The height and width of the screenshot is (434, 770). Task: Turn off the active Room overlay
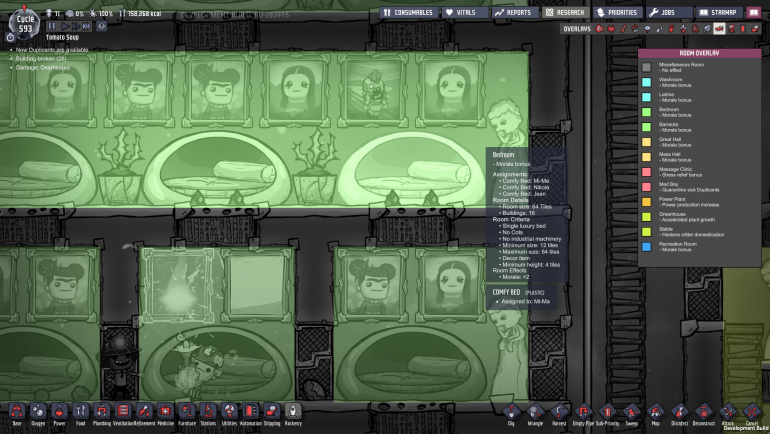[719, 29]
